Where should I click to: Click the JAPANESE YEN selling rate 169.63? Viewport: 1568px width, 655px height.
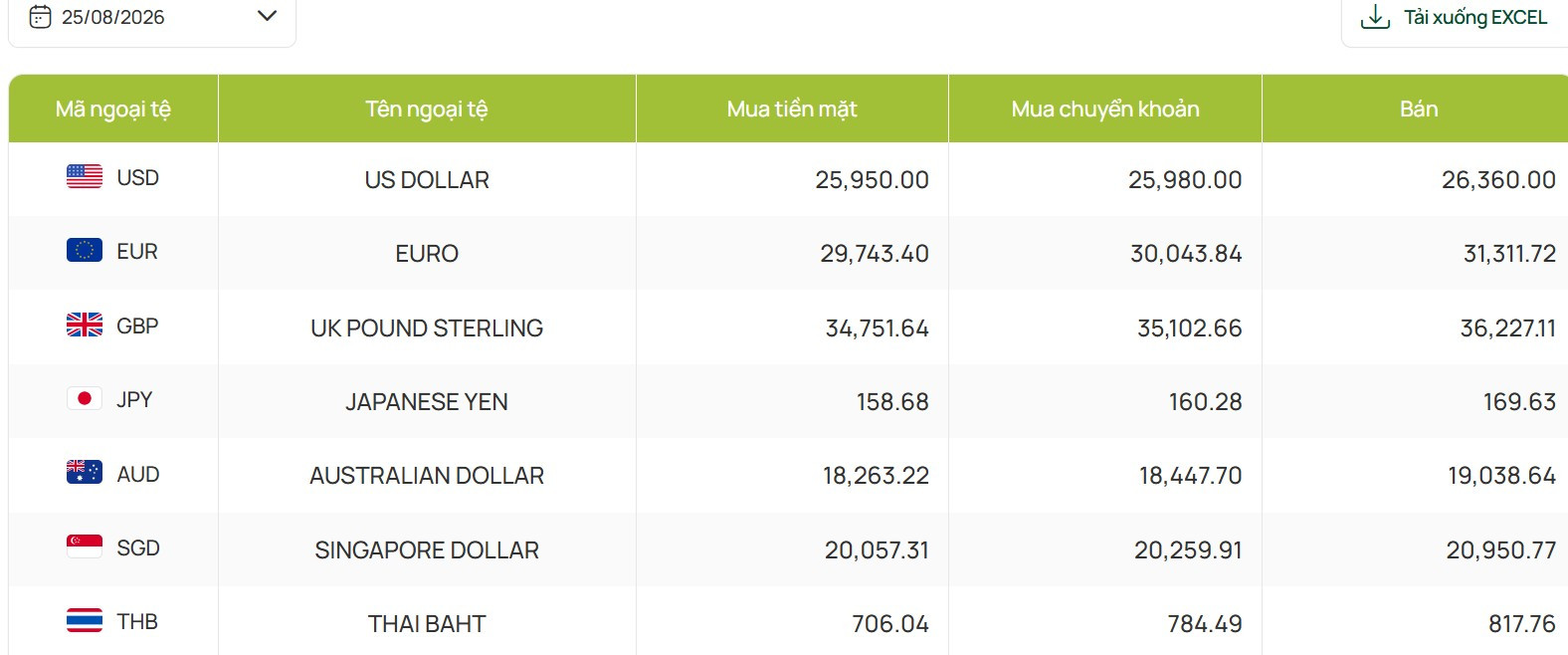coord(1519,402)
